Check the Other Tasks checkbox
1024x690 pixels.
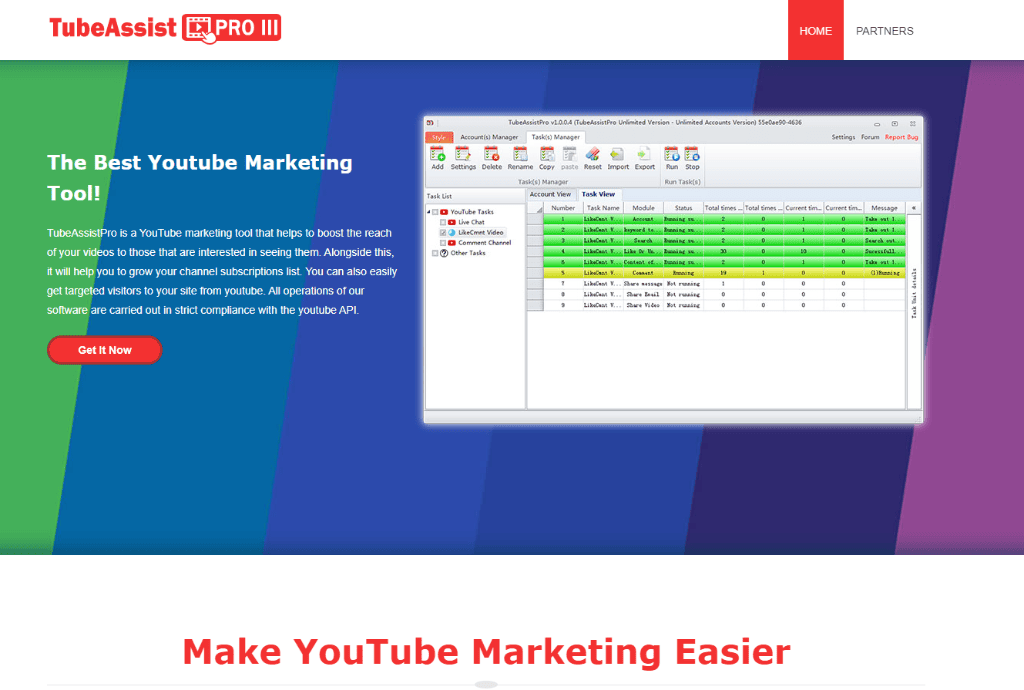tap(436, 253)
